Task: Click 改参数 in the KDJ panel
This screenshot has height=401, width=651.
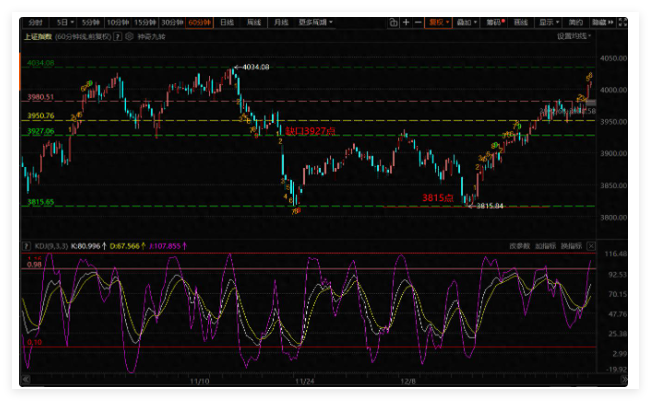Action: pyautogui.click(x=518, y=244)
